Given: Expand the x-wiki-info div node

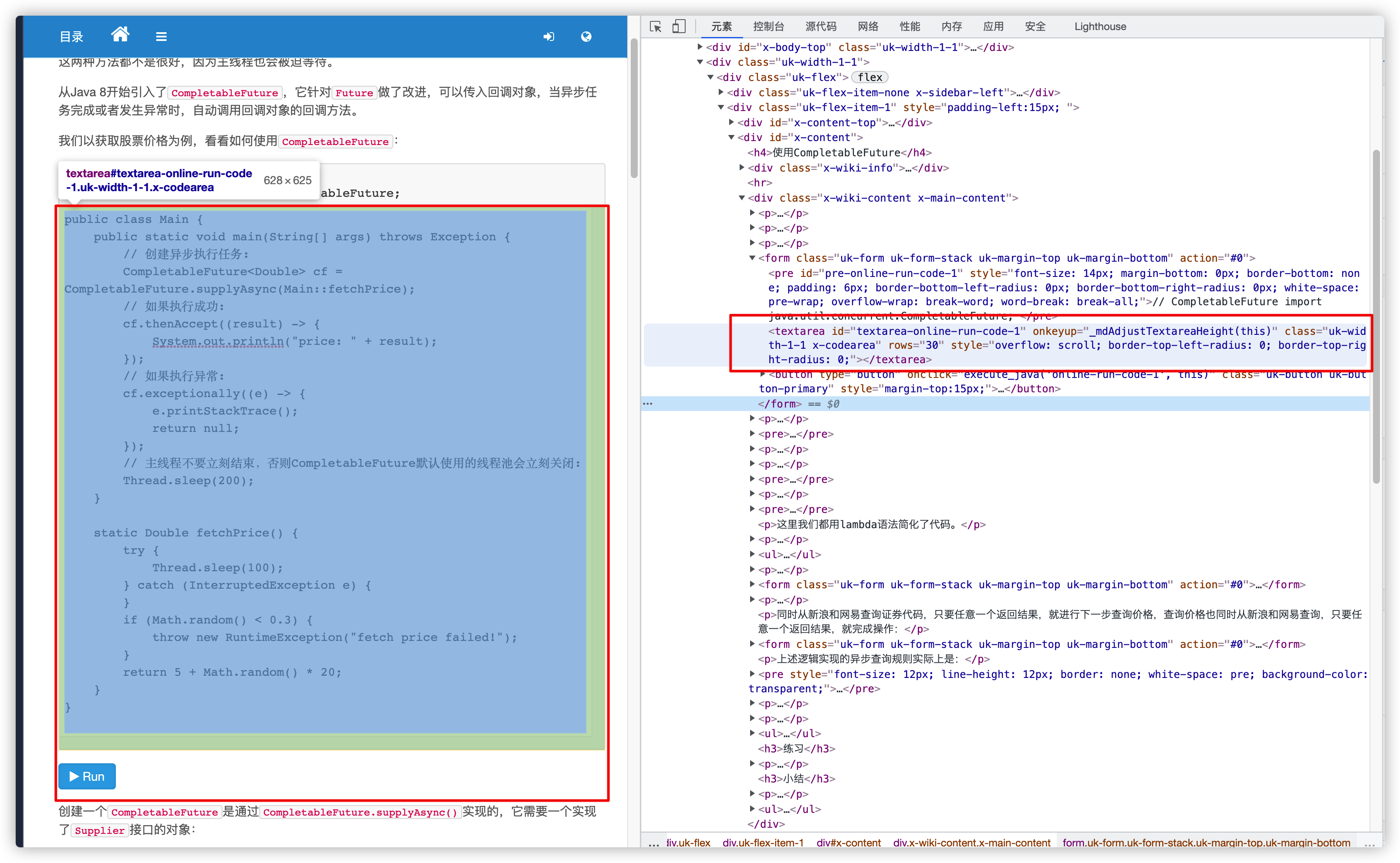Looking at the screenshot, I should 742,167.
